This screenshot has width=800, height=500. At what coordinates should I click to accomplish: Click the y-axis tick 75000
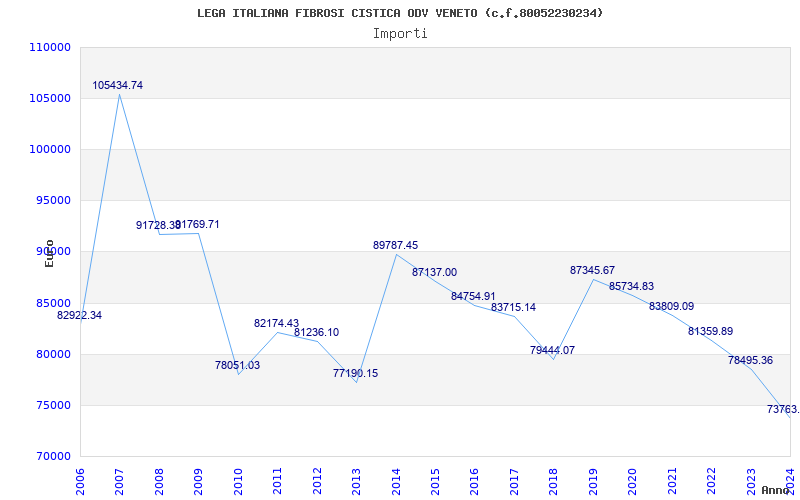tap(53, 405)
